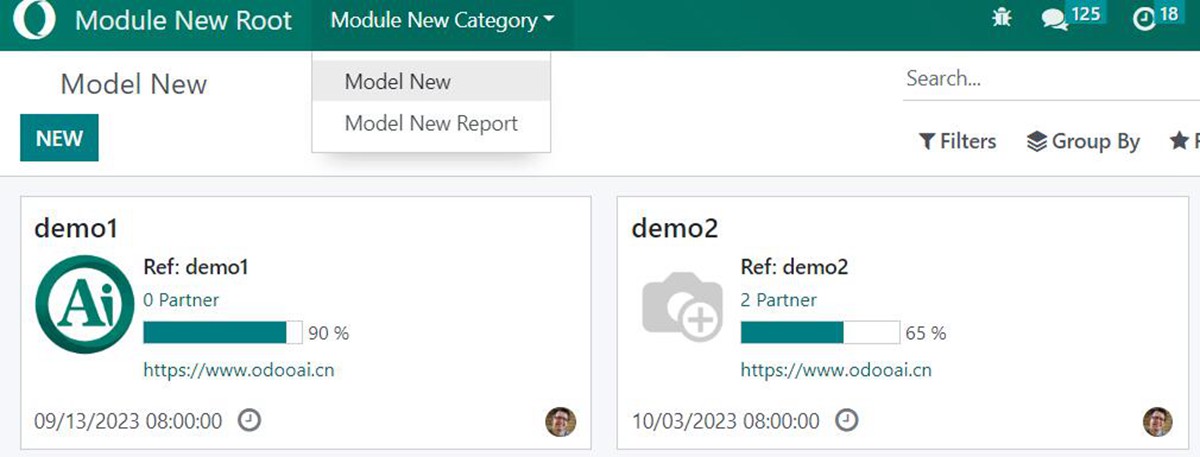The width and height of the screenshot is (1200, 457).
Task: Open the Filters dropdown
Action: coord(957,141)
